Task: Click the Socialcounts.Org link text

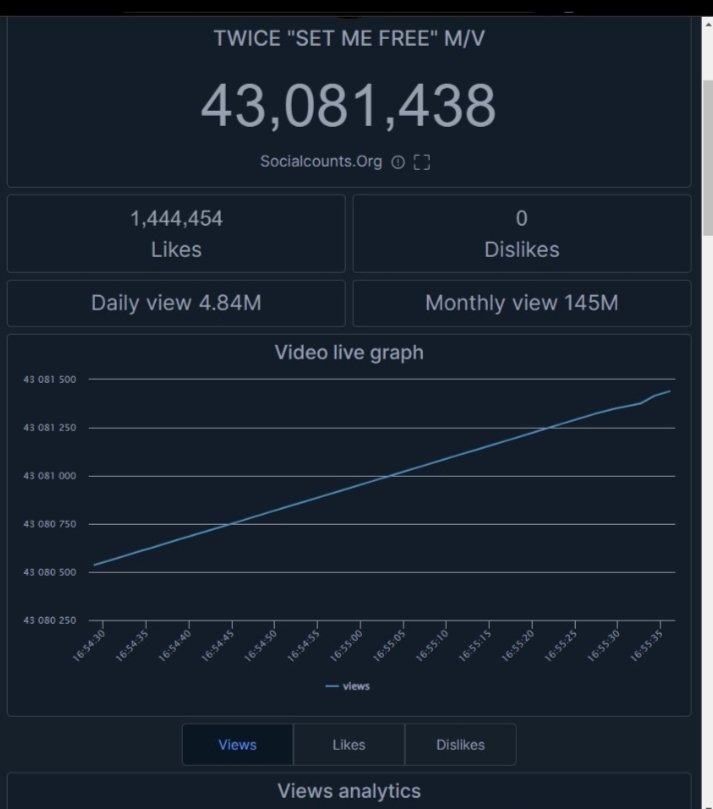Action: click(321, 161)
